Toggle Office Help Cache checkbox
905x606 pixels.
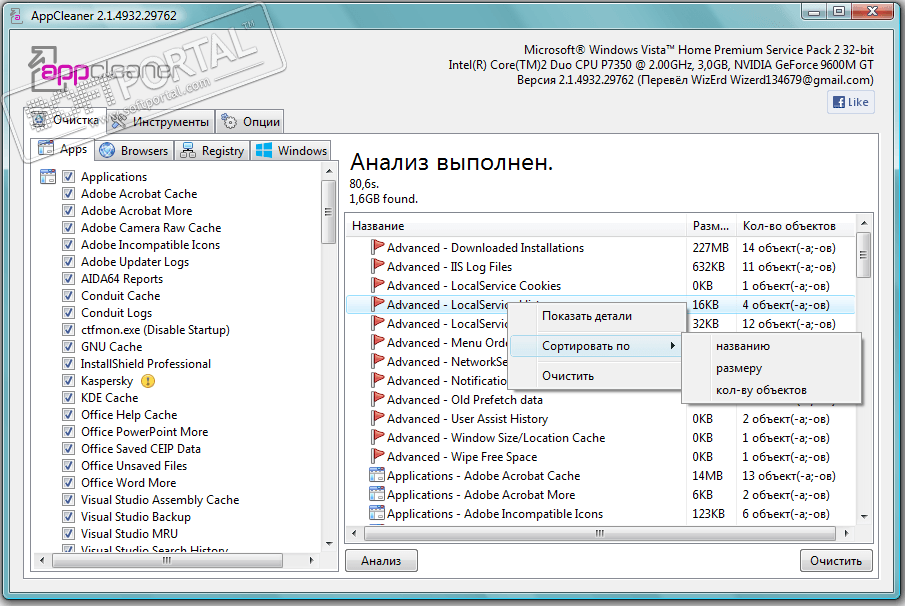click(68, 415)
